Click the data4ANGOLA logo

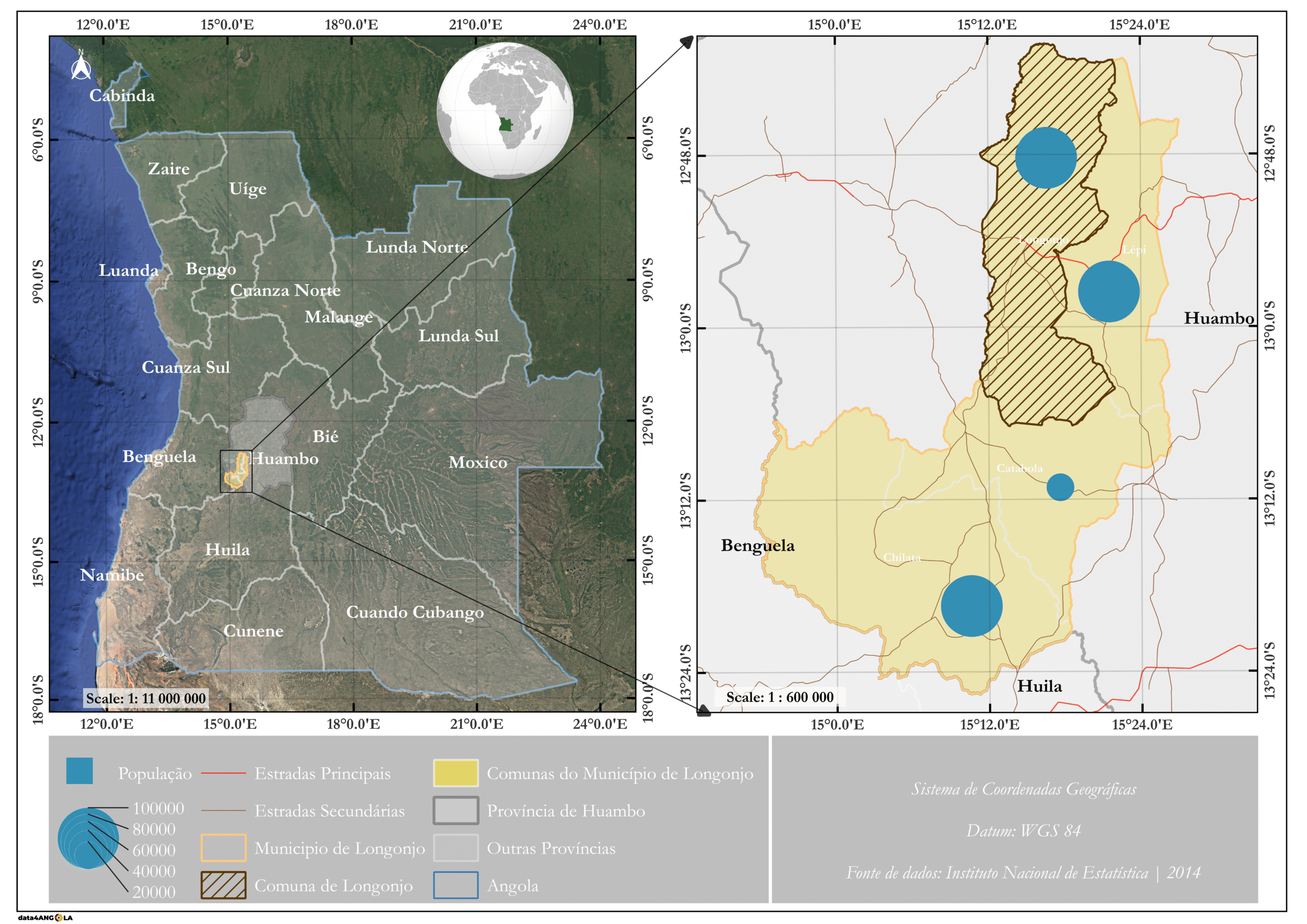pyautogui.click(x=45, y=918)
